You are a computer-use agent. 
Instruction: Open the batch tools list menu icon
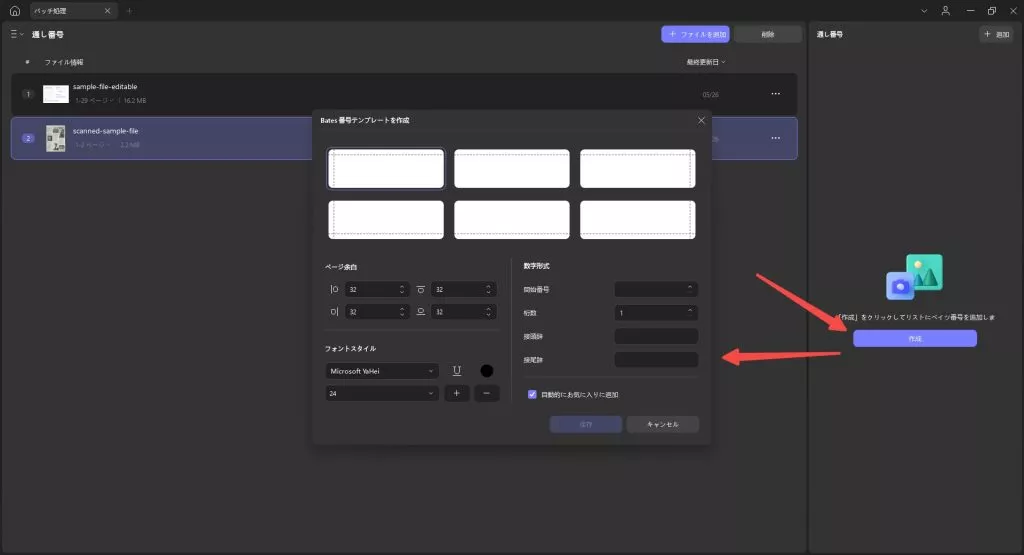[17, 34]
